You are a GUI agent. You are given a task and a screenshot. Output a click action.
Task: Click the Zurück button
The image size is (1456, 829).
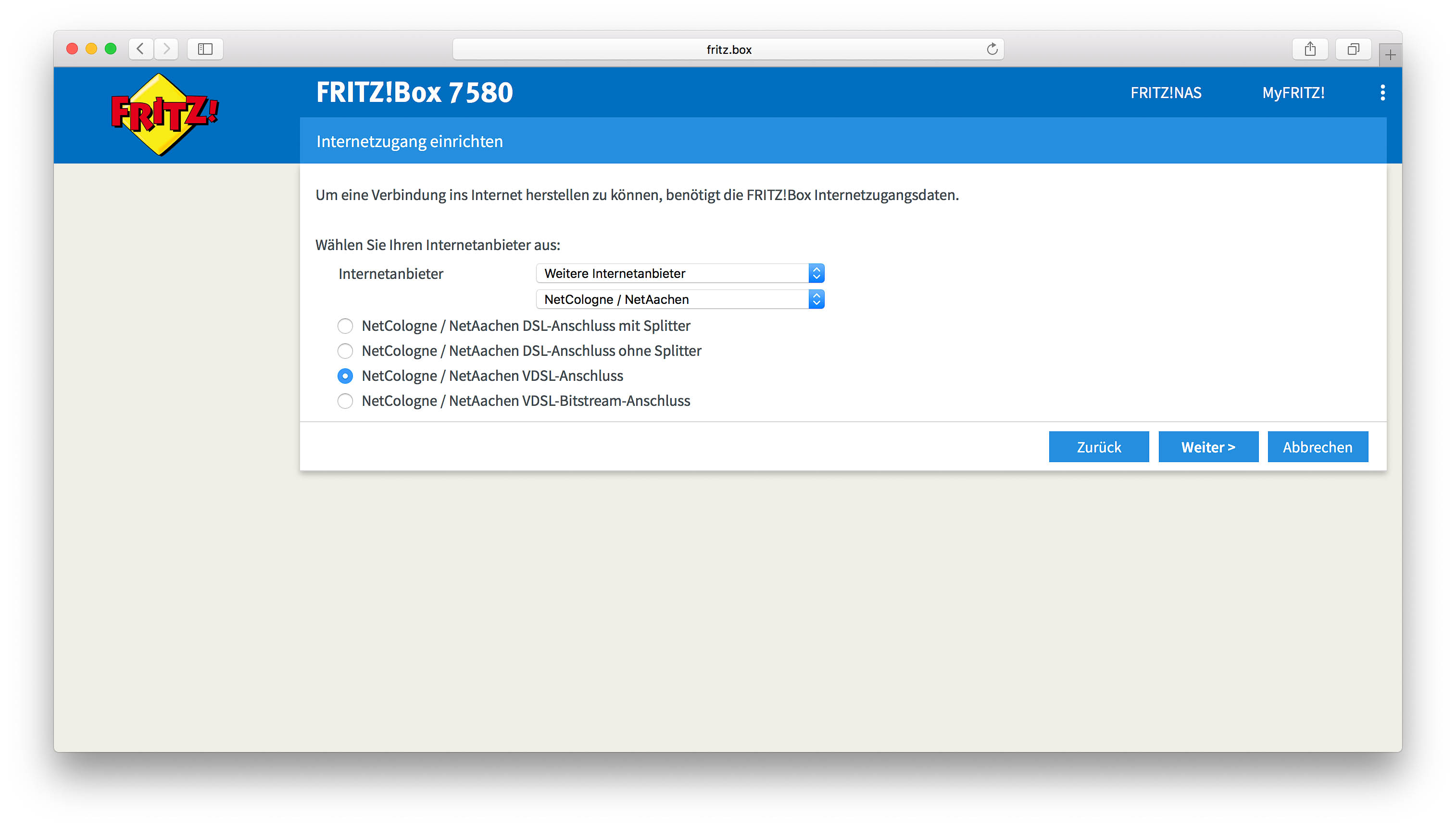coord(1099,447)
